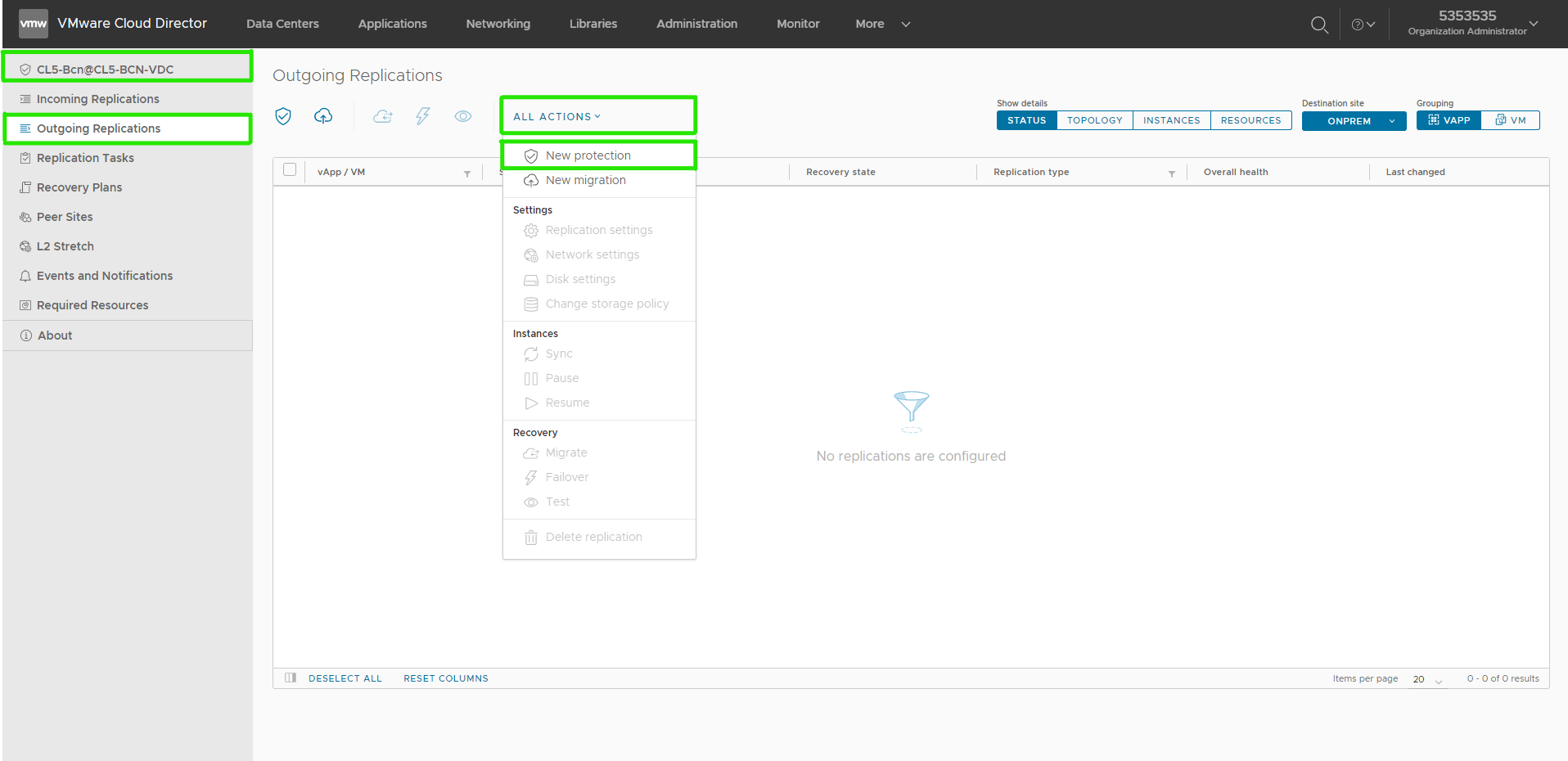The image size is (1568, 761).
Task: Open Recovery Plans in sidebar
Action: click(128, 187)
